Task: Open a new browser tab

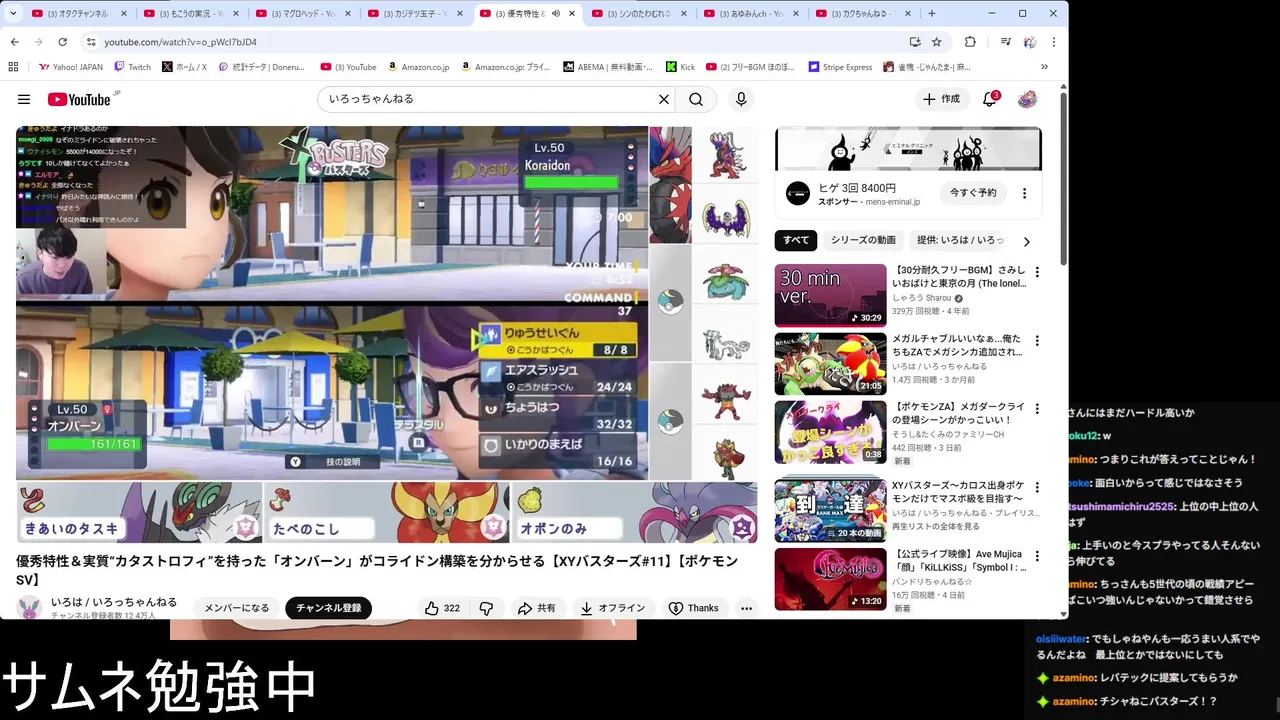Action: point(932,13)
